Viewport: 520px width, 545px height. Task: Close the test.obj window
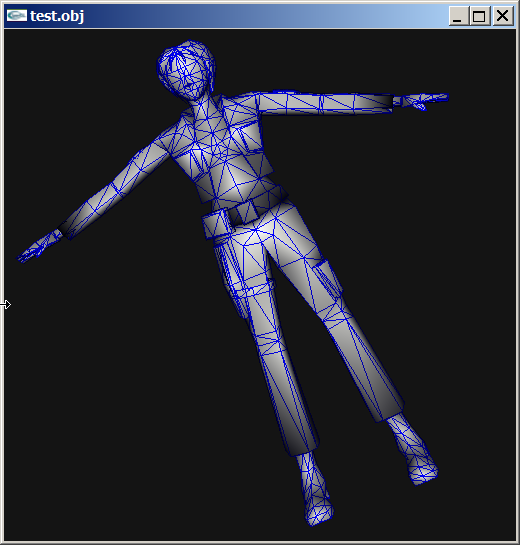(503, 16)
